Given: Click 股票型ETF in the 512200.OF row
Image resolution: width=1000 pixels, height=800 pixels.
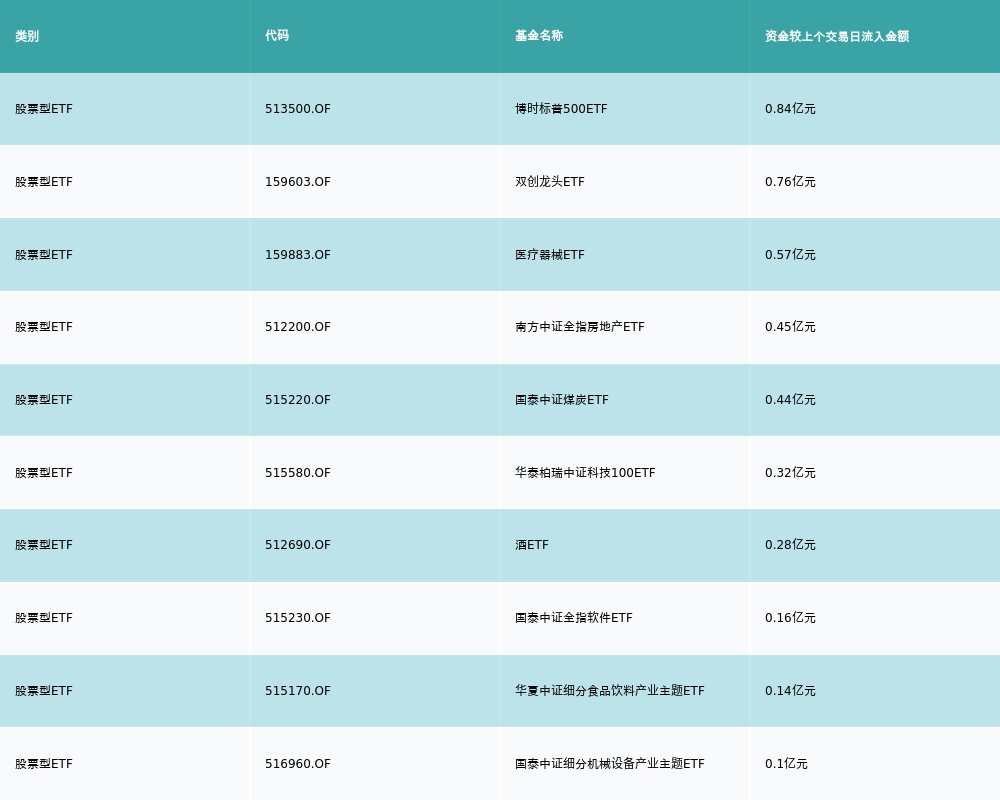Looking at the screenshot, I should coord(44,327).
